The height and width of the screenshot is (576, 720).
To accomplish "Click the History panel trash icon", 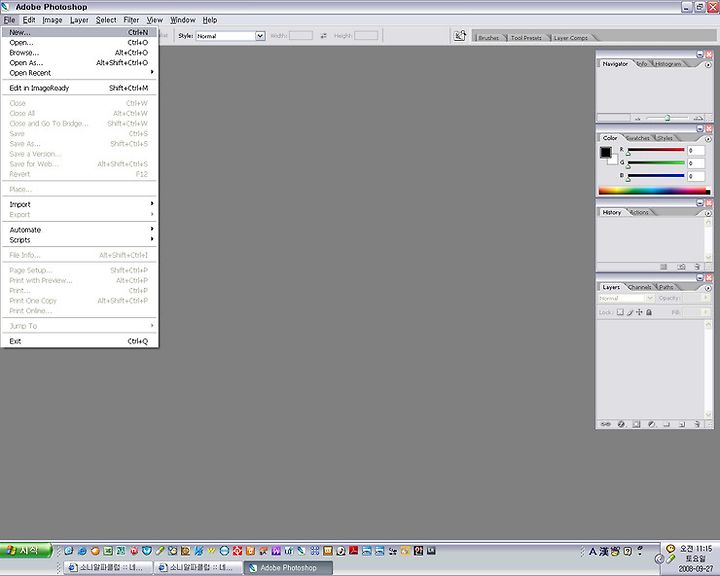I will 697,267.
